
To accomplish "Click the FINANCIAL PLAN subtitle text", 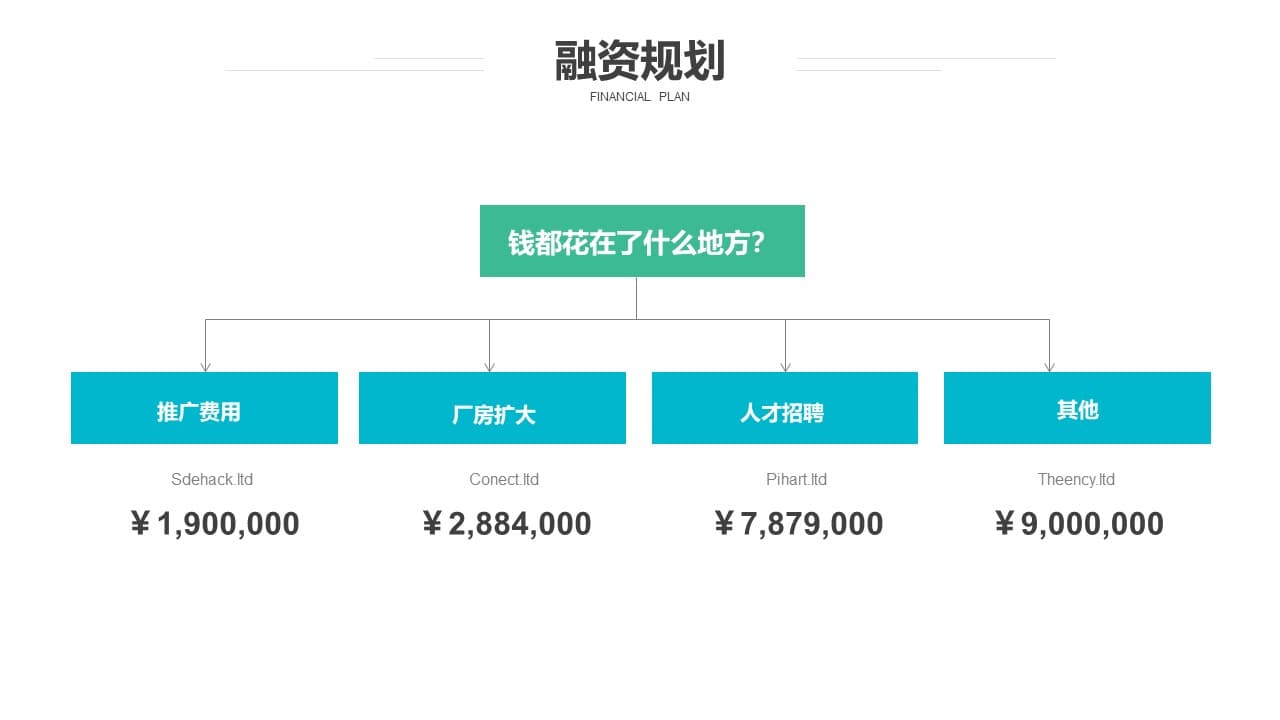I will (x=640, y=97).
